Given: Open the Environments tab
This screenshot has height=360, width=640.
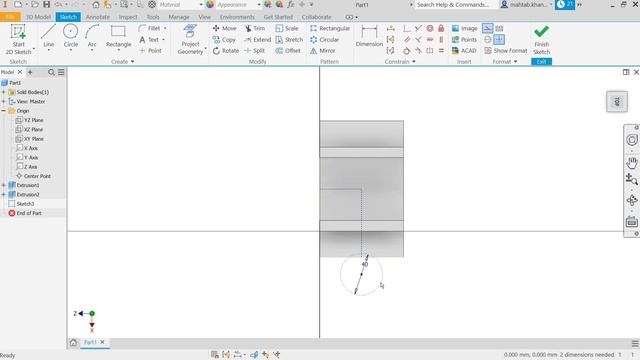Looking at the screenshot, I should pyautogui.click(x=237, y=17).
